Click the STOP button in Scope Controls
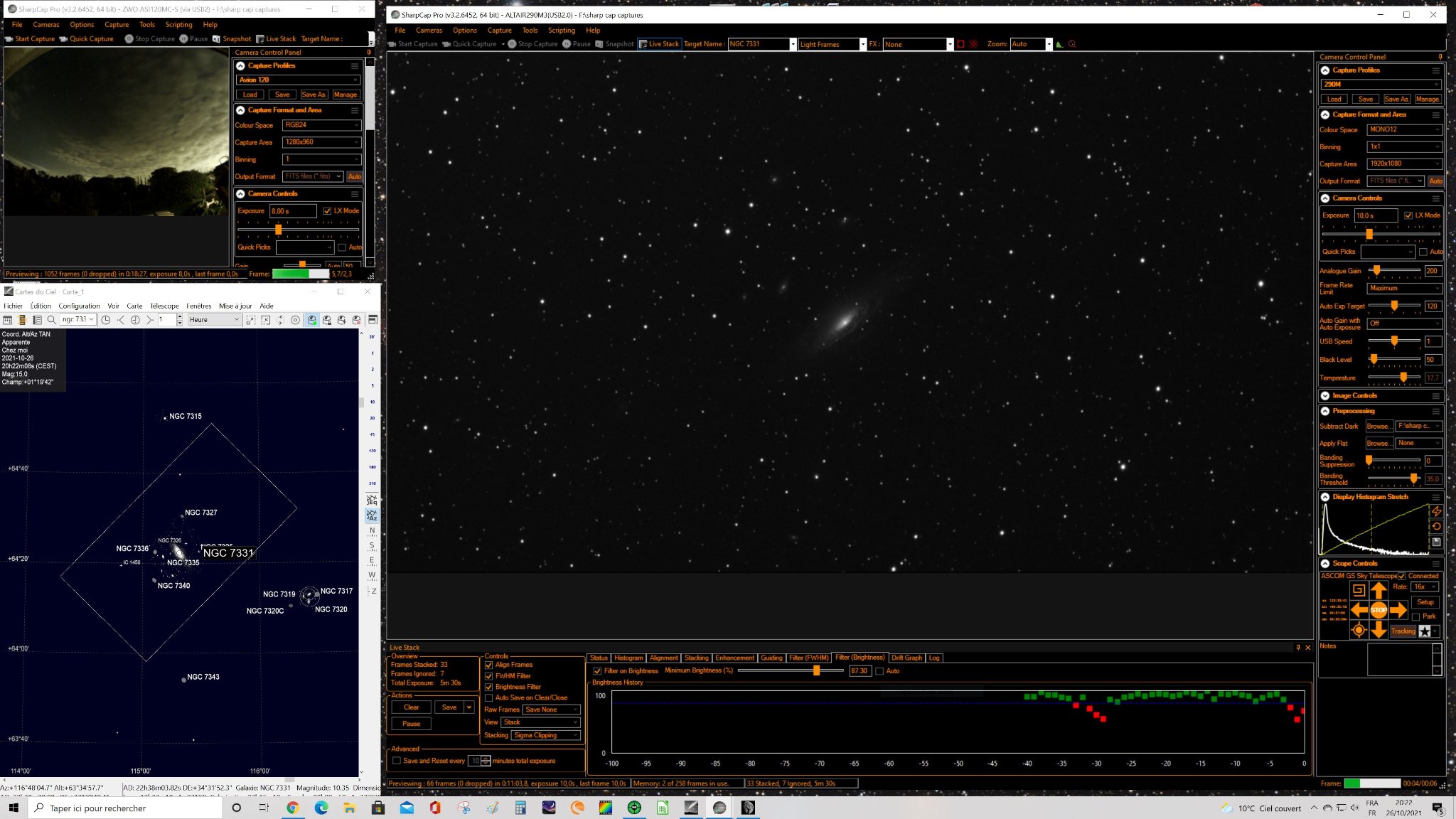 (x=1379, y=610)
